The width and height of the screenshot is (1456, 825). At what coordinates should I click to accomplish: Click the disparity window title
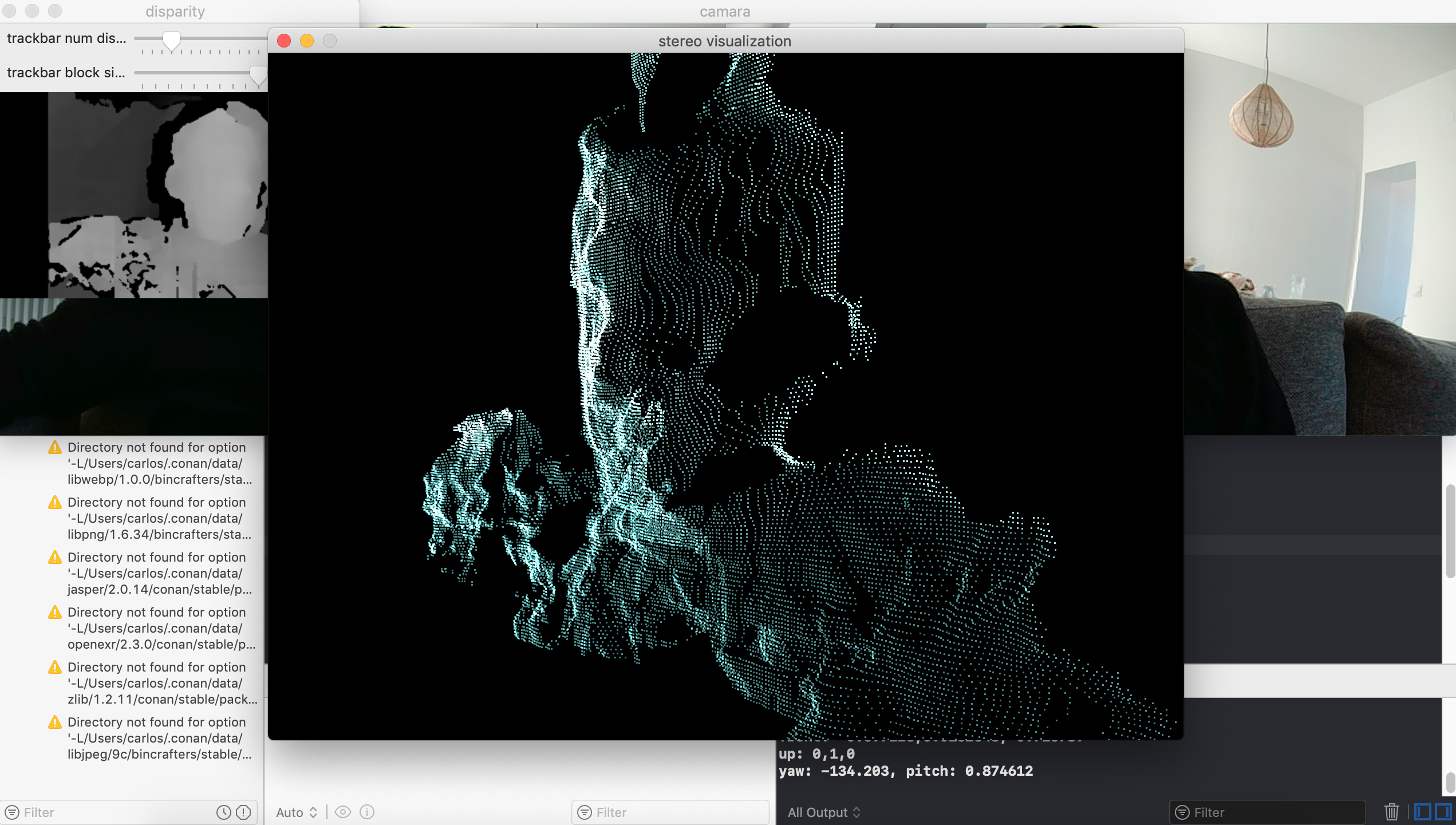[x=175, y=11]
